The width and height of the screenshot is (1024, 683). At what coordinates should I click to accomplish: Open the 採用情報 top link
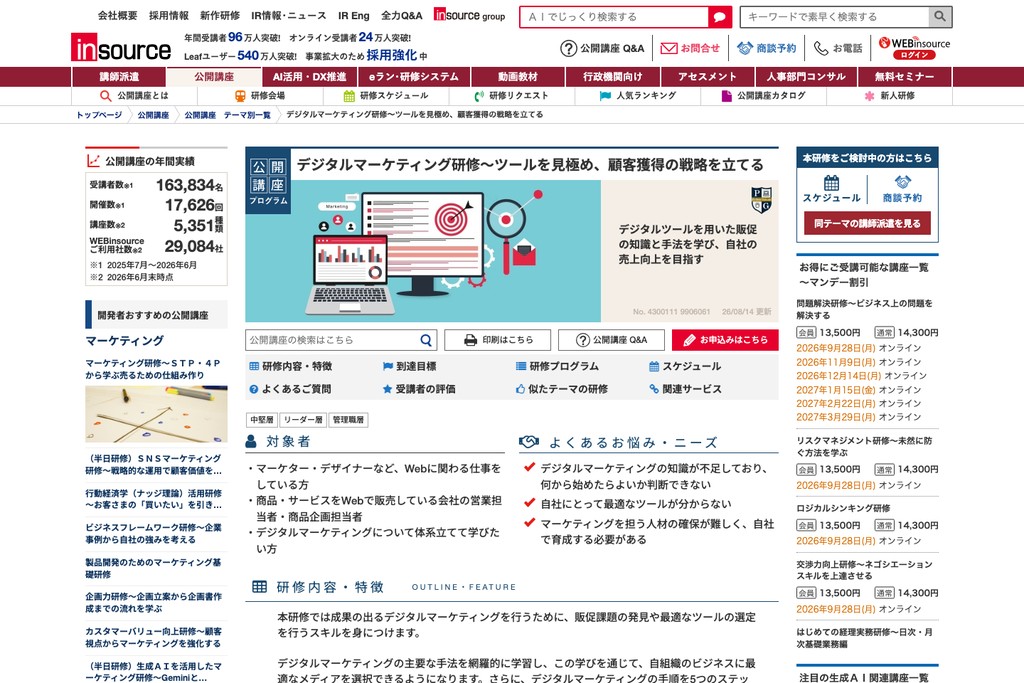click(x=168, y=16)
